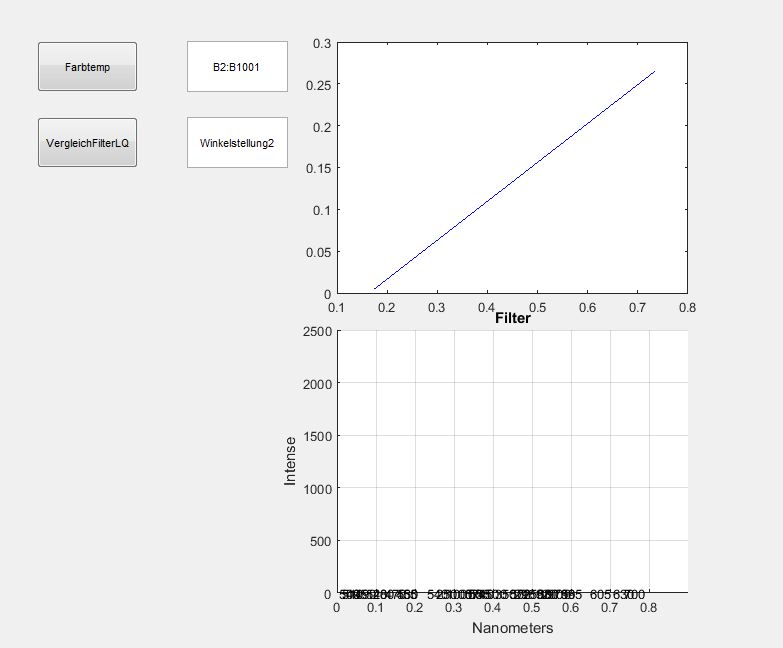Viewport: 783px width, 648px height.
Task: Select the Intense y-axis label
Action: [291, 461]
